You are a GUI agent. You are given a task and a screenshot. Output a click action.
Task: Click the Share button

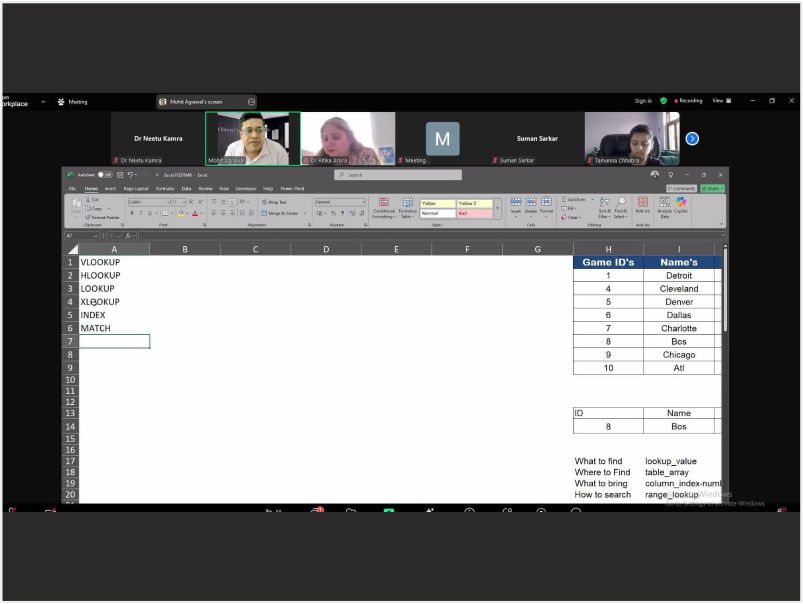pyautogui.click(x=712, y=188)
